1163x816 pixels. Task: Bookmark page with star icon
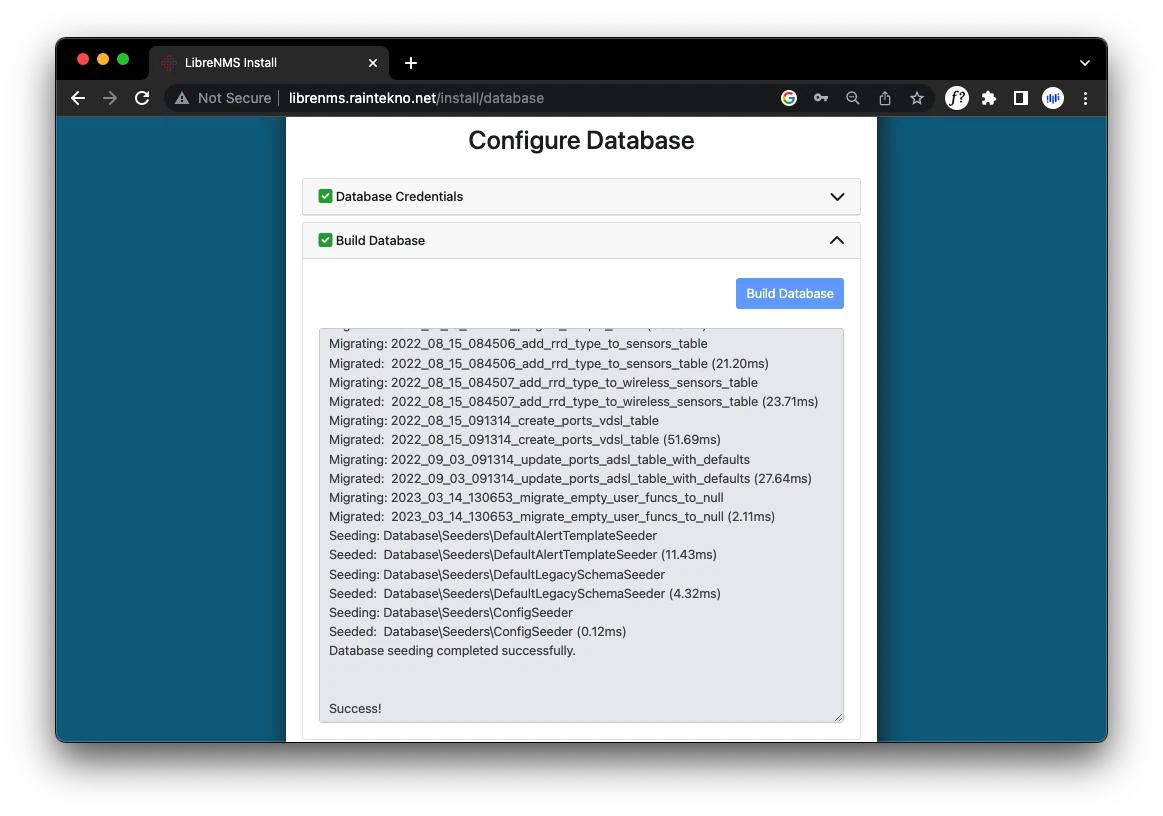click(x=917, y=98)
